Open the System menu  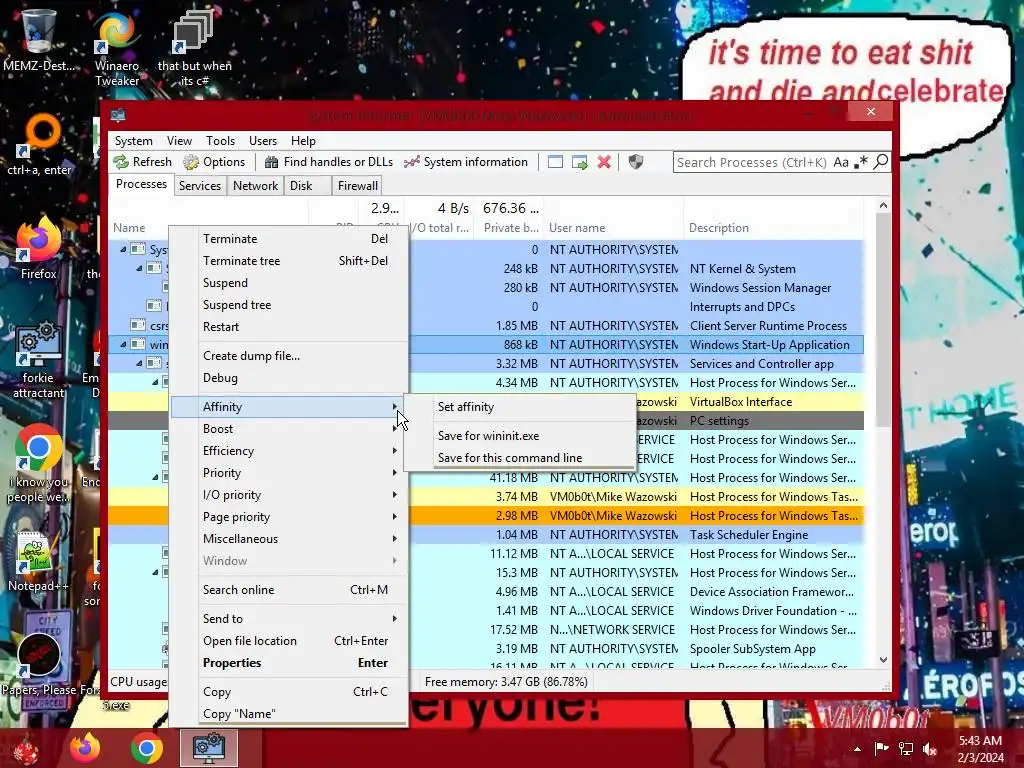[133, 140]
